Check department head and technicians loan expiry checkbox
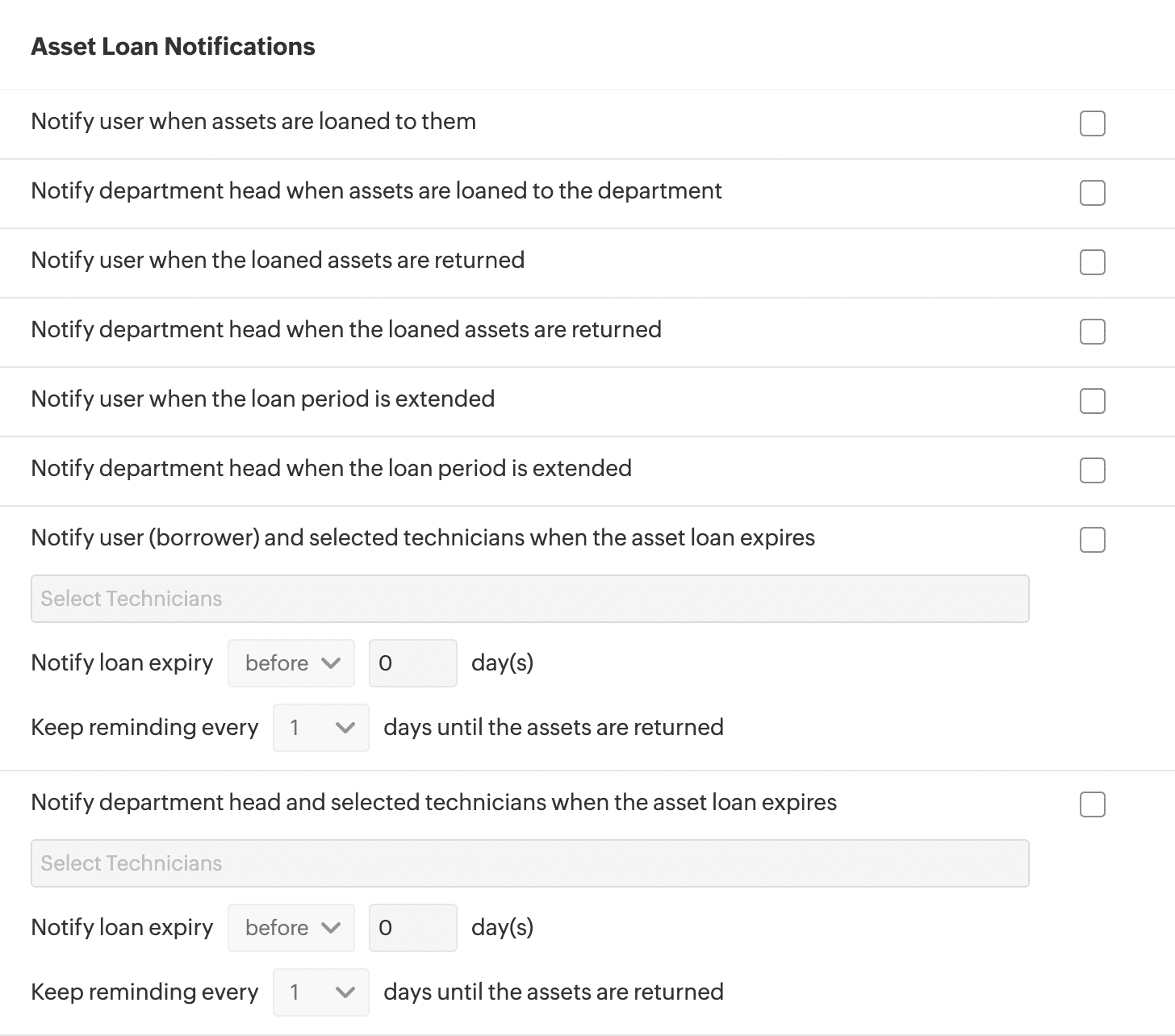1175x1036 pixels. coord(1092,804)
